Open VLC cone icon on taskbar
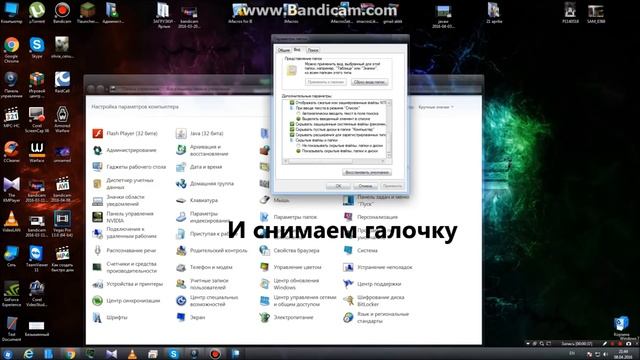The image size is (640, 360). (132, 354)
